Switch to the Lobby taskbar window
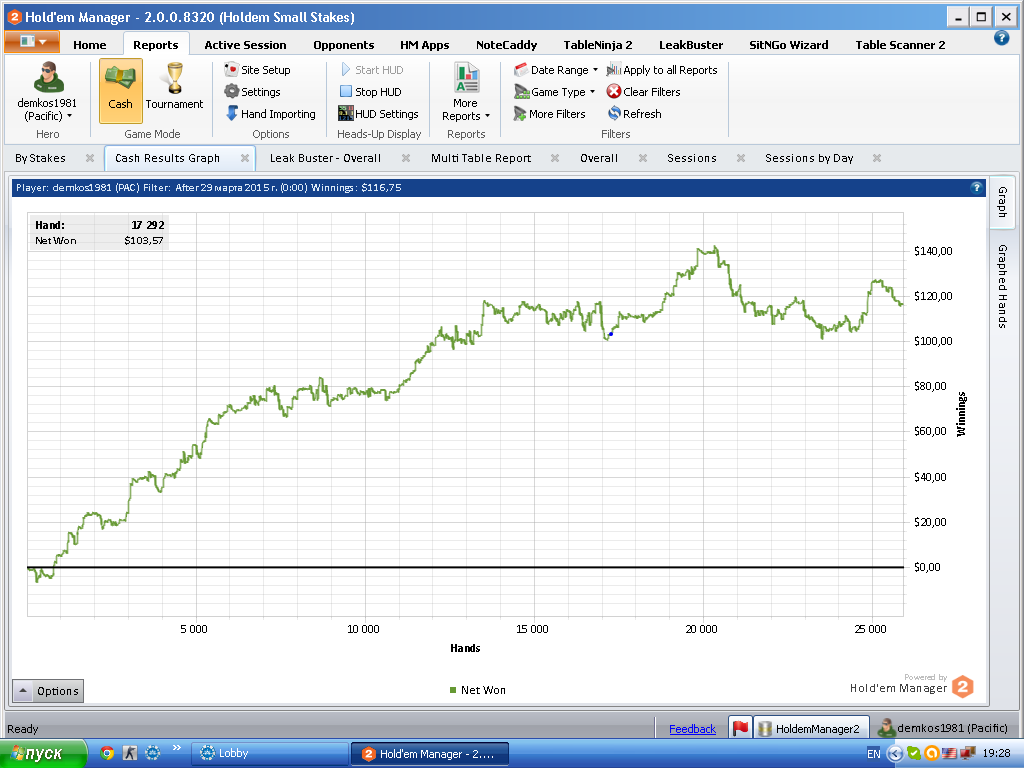 tap(269, 754)
